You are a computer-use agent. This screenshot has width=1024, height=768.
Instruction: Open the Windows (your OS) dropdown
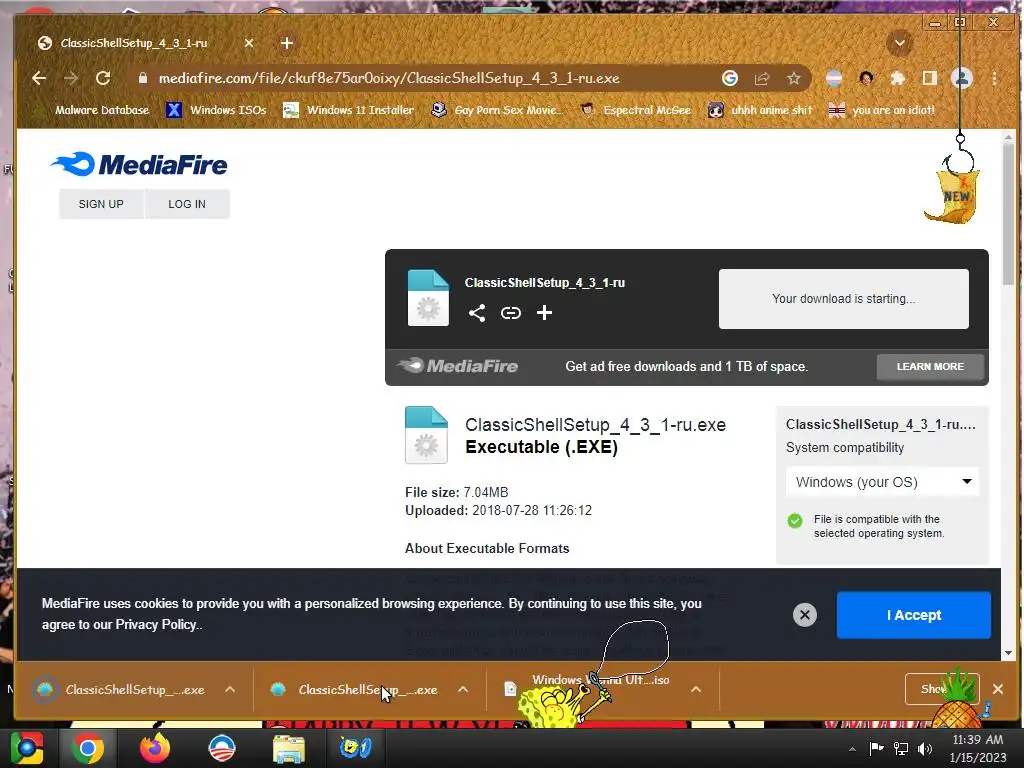(x=882, y=482)
